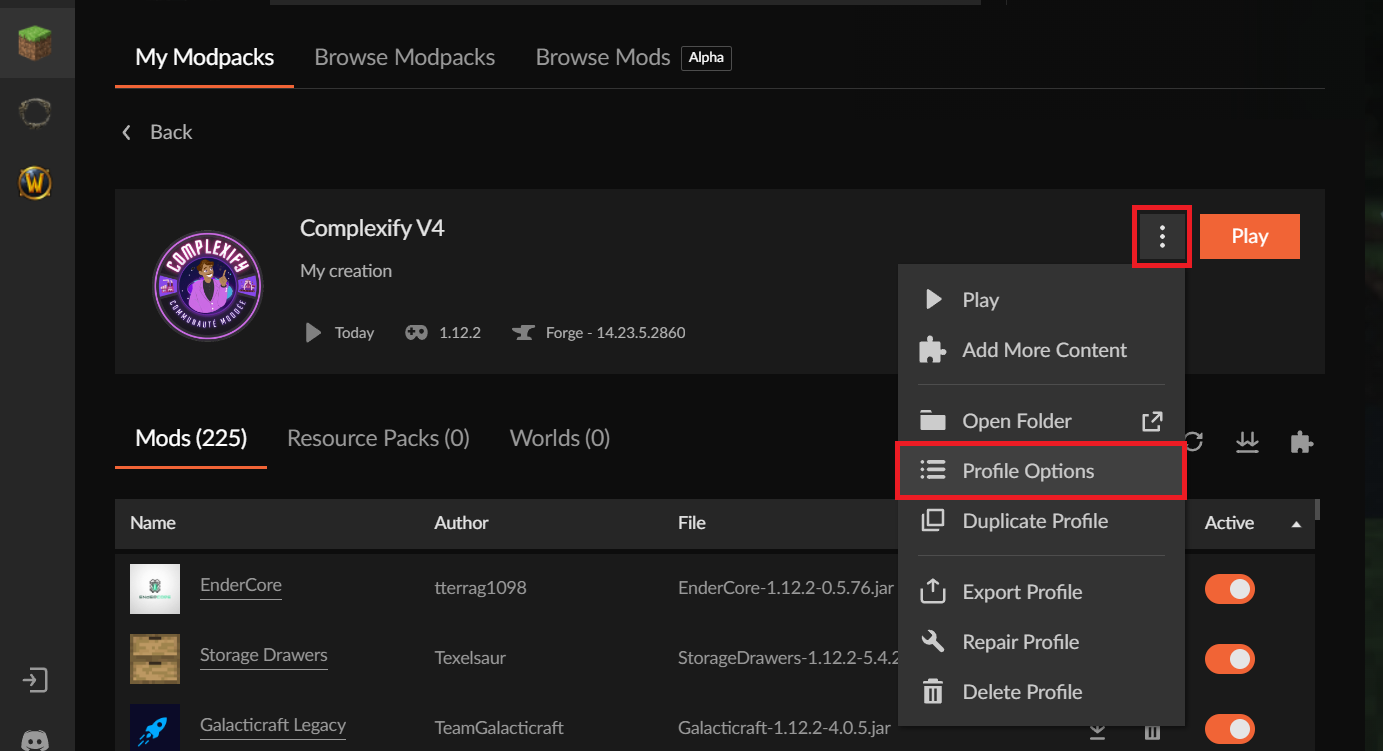Image resolution: width=1383 pixels, height=751 pixels.
Task: Disable the EnderCore mod toggle
Action: pos(1229,589)
